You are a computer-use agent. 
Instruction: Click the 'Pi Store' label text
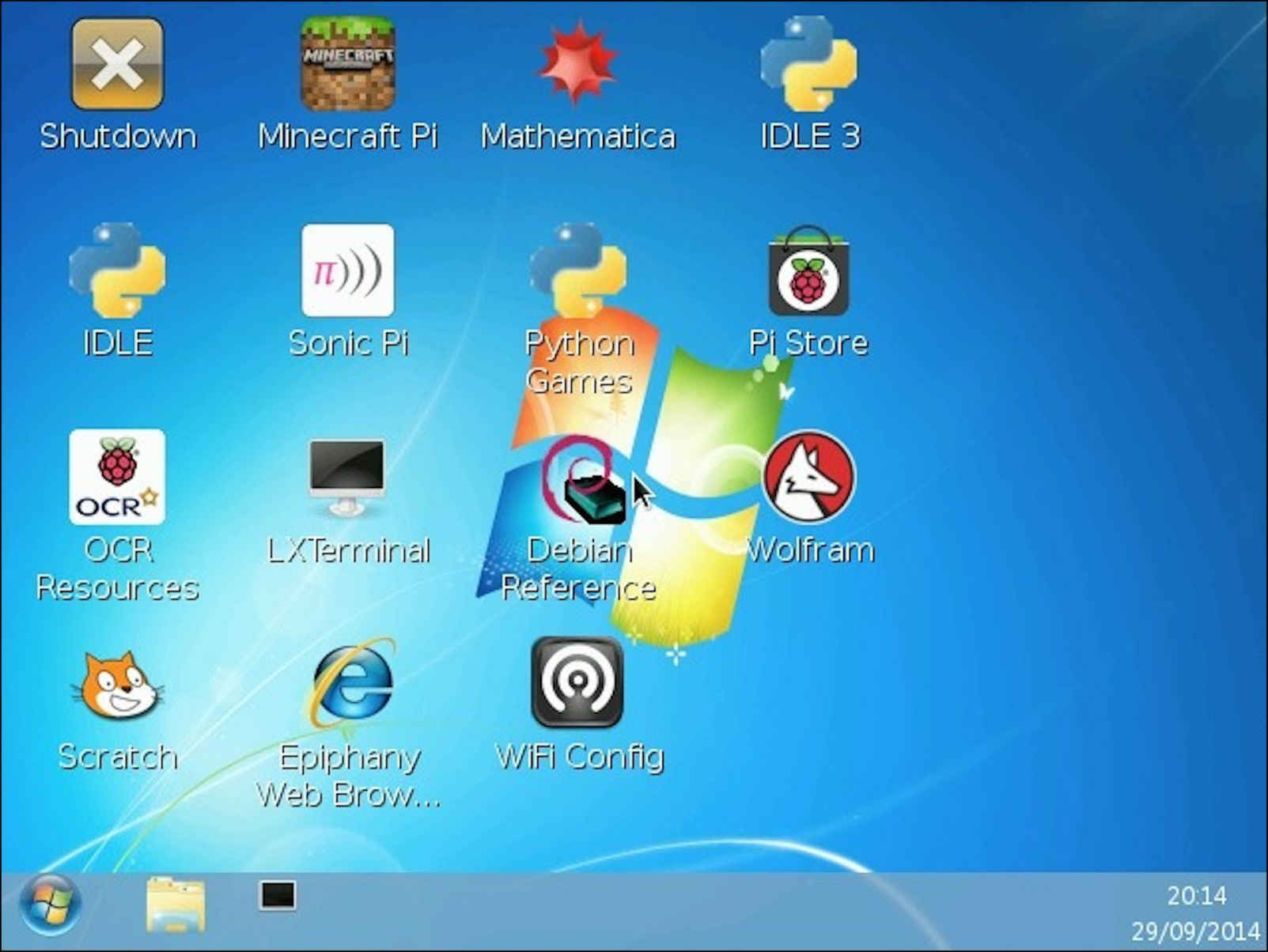pyautogui.click(x=808, y=342)
